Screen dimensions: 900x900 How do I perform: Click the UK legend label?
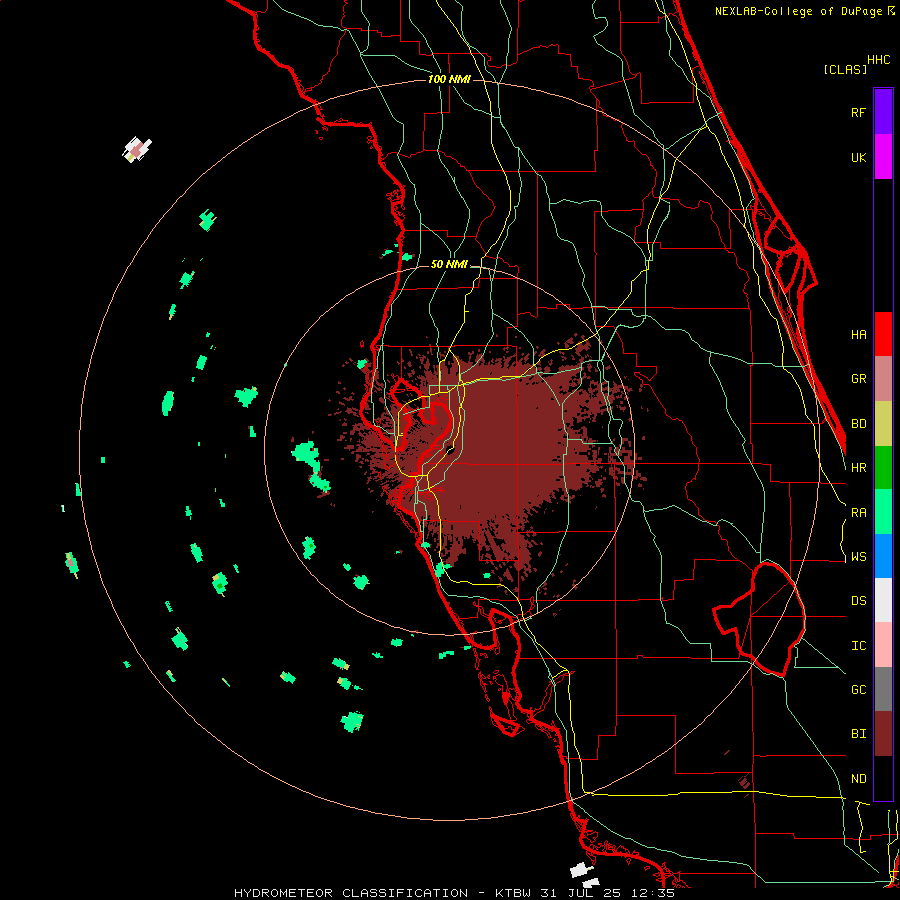[x=859, y=157]
